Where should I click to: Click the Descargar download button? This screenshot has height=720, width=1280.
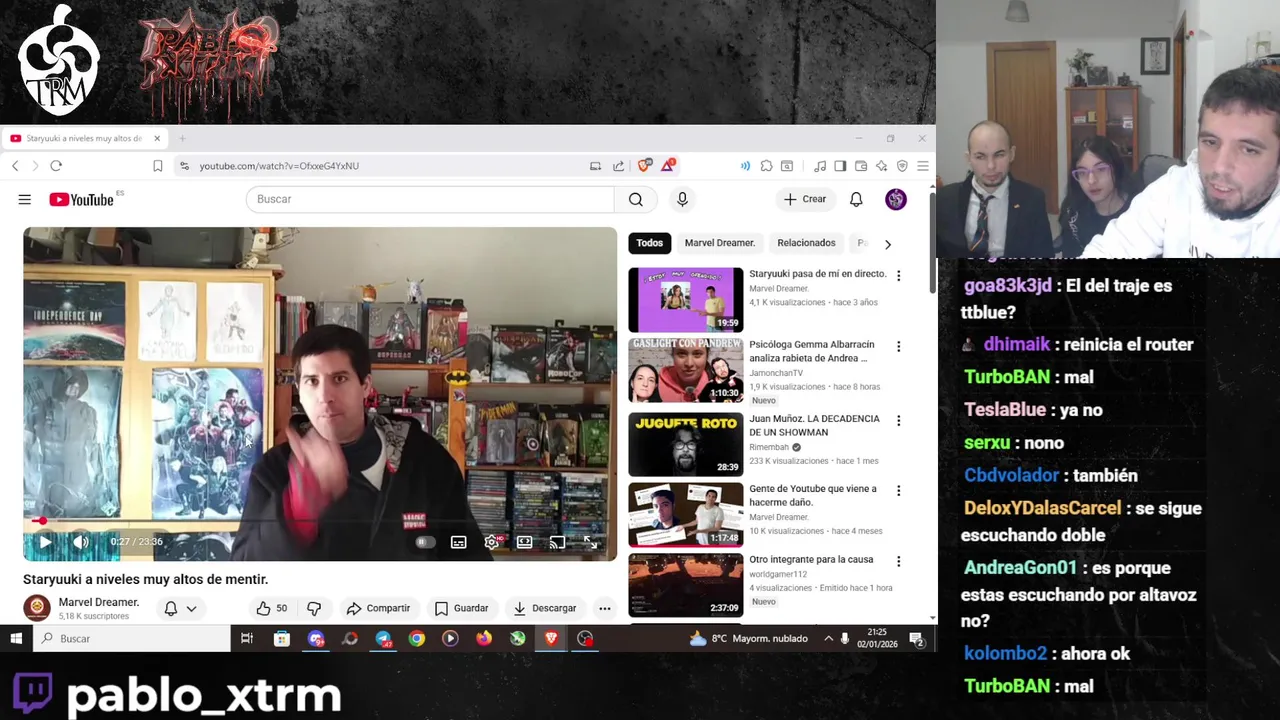click(x=544, y=608)
